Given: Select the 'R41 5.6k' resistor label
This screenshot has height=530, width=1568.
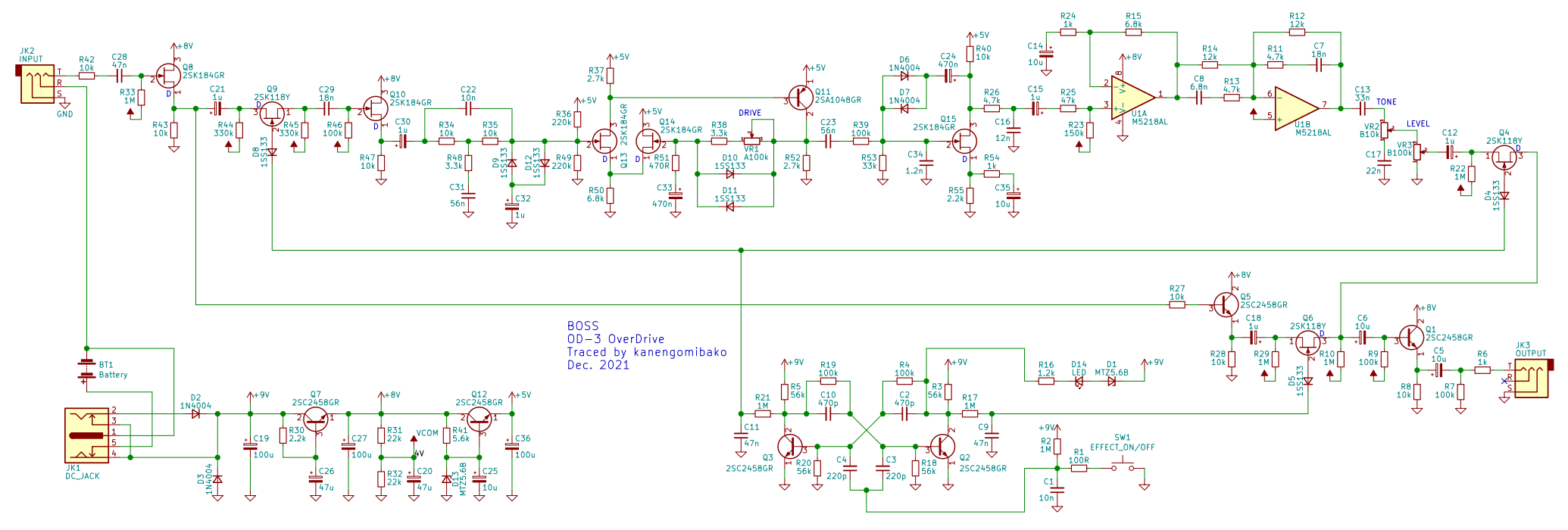Looking at the screenshot, I should tap(461, 434).
